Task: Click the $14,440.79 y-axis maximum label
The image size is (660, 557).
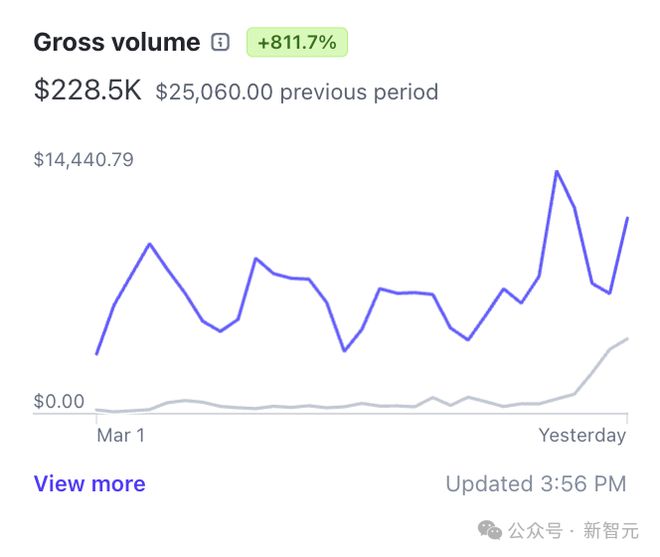Action: click(84, 160)
